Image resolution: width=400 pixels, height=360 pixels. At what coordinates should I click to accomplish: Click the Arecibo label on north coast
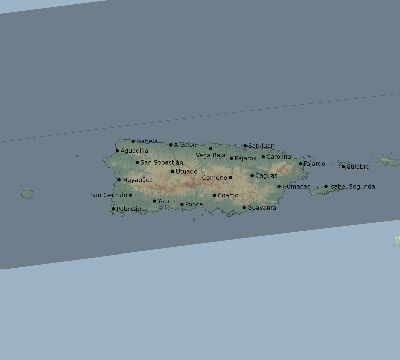click(x=185, y=145)
